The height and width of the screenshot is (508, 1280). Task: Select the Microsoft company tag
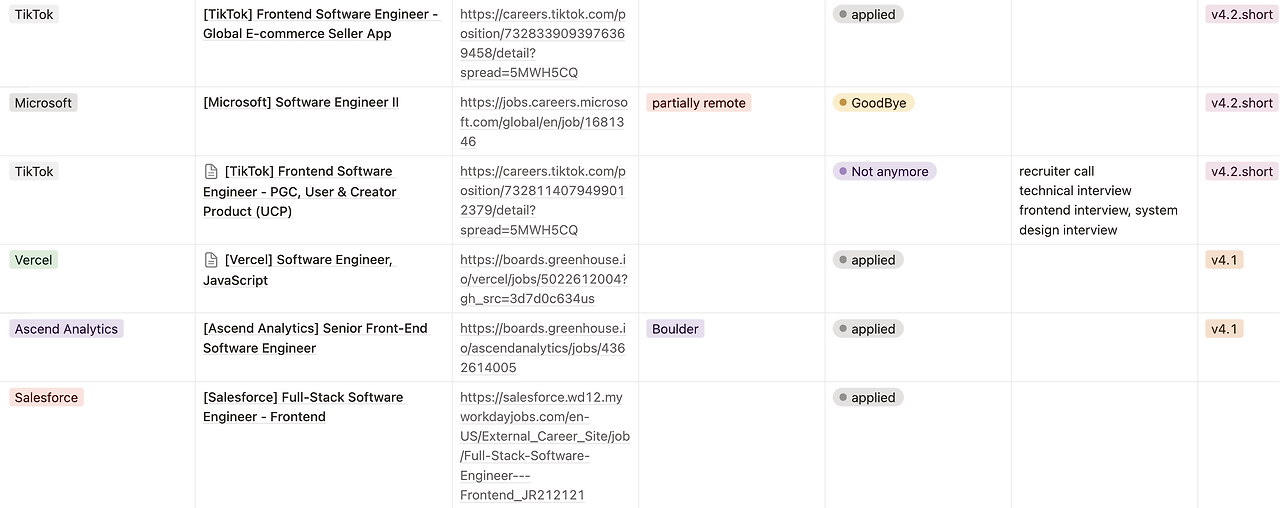[x=43, y=103]
